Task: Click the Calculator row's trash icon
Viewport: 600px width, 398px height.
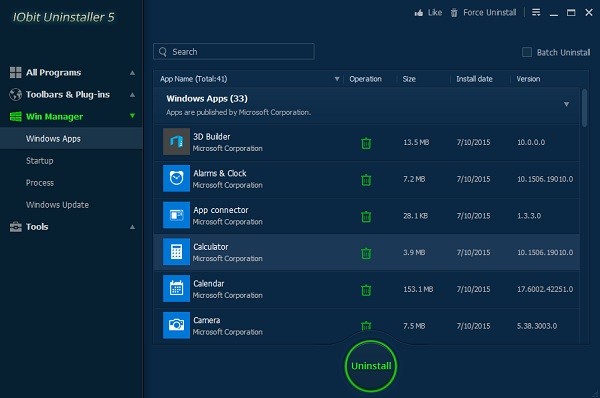Action: pyautogui.click(x=366, y=253)
